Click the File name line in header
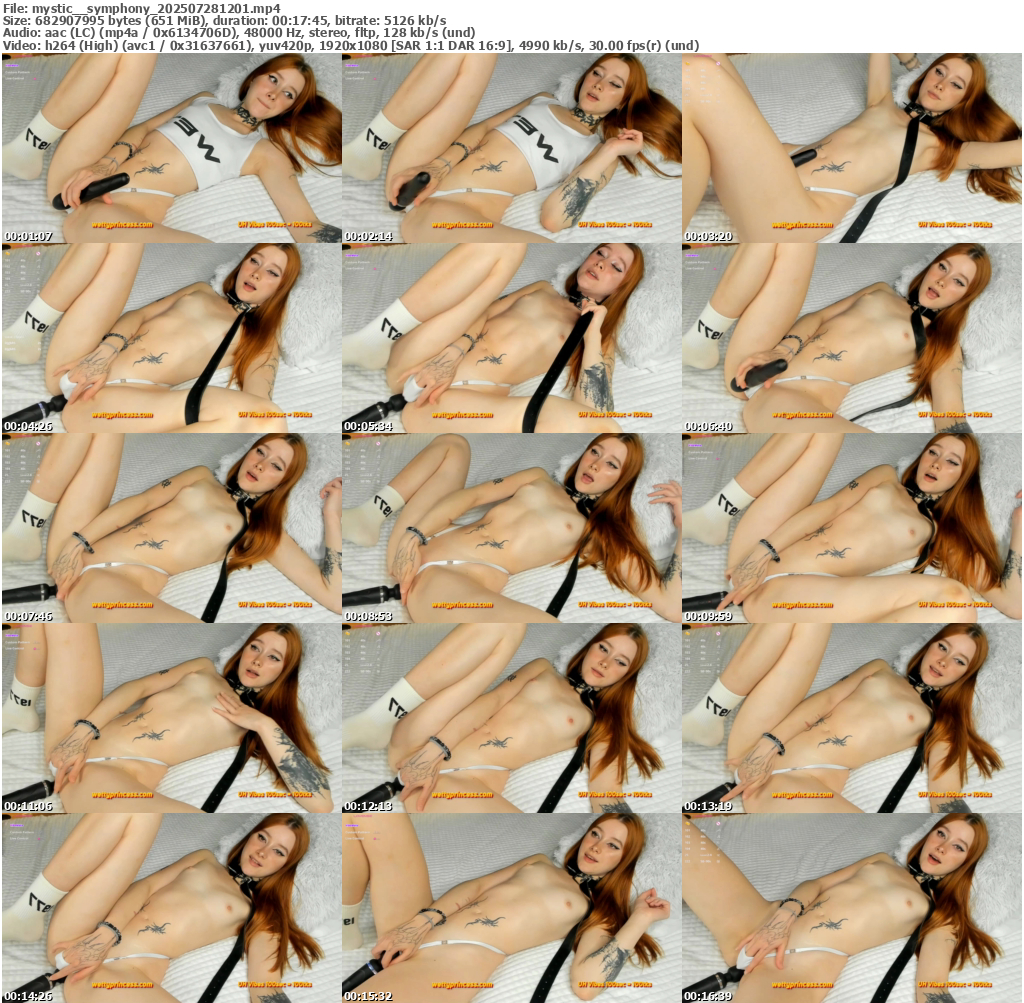 pyautogui.click(x=140, y=8)
